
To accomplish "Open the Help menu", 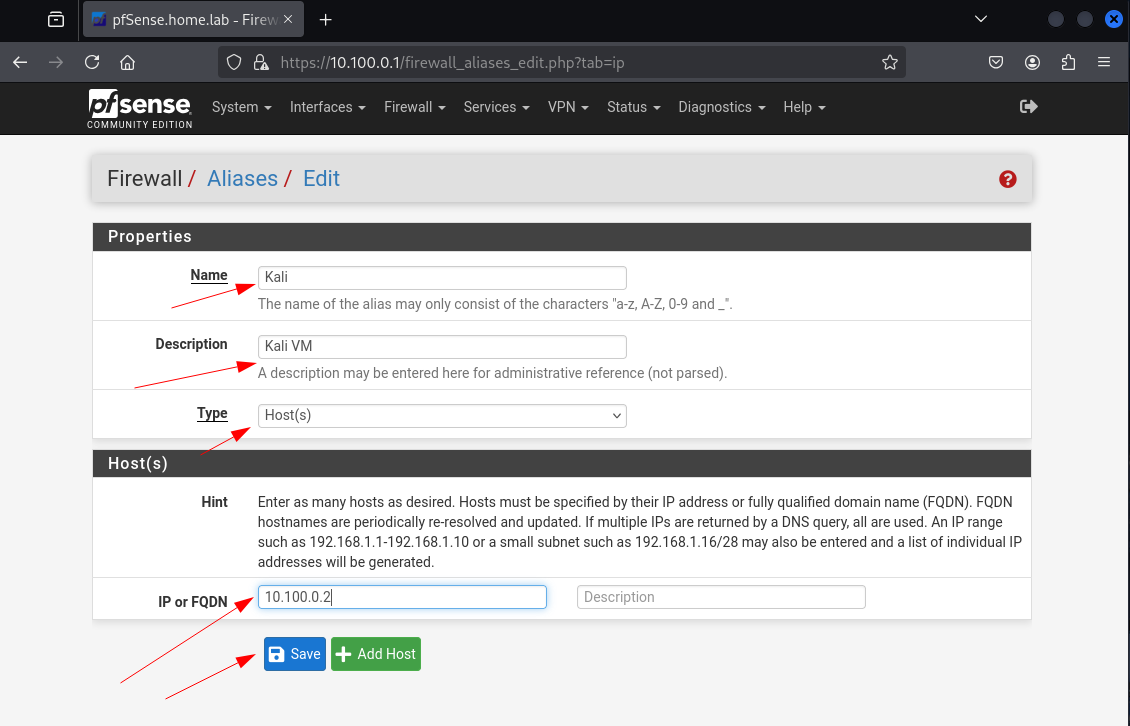I will (804, 107).
